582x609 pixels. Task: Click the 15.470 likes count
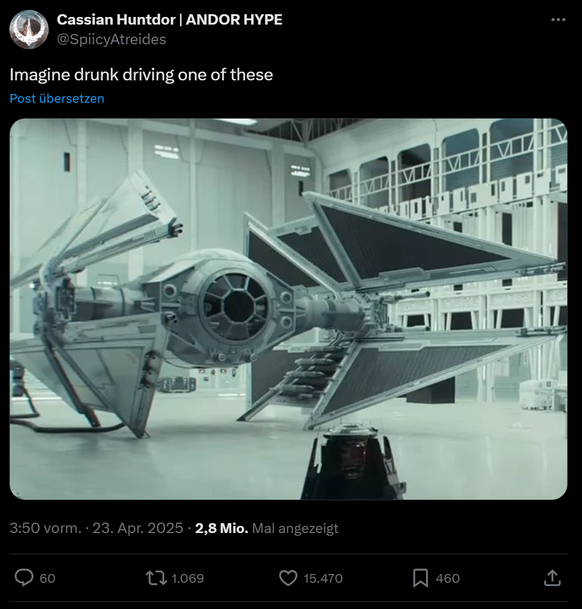pos(323,578)
